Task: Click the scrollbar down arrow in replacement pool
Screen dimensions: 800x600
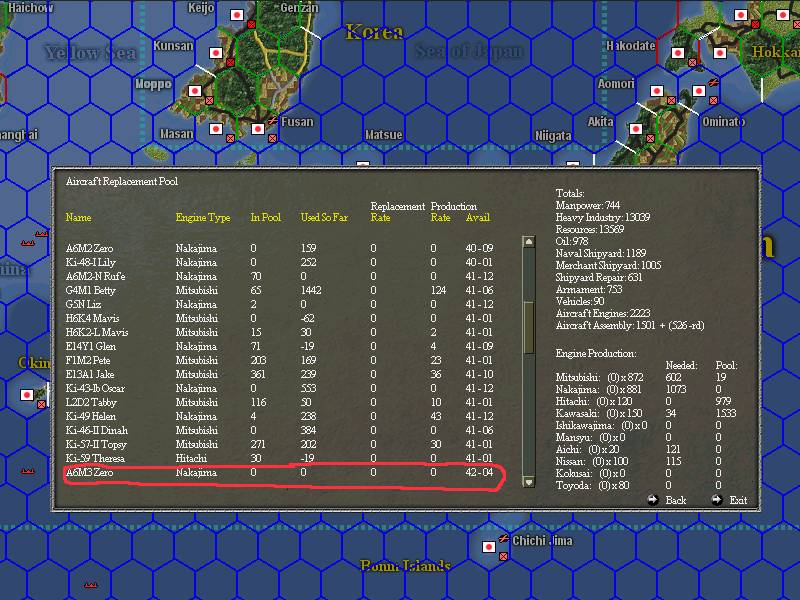Action: tap(529, 481)
